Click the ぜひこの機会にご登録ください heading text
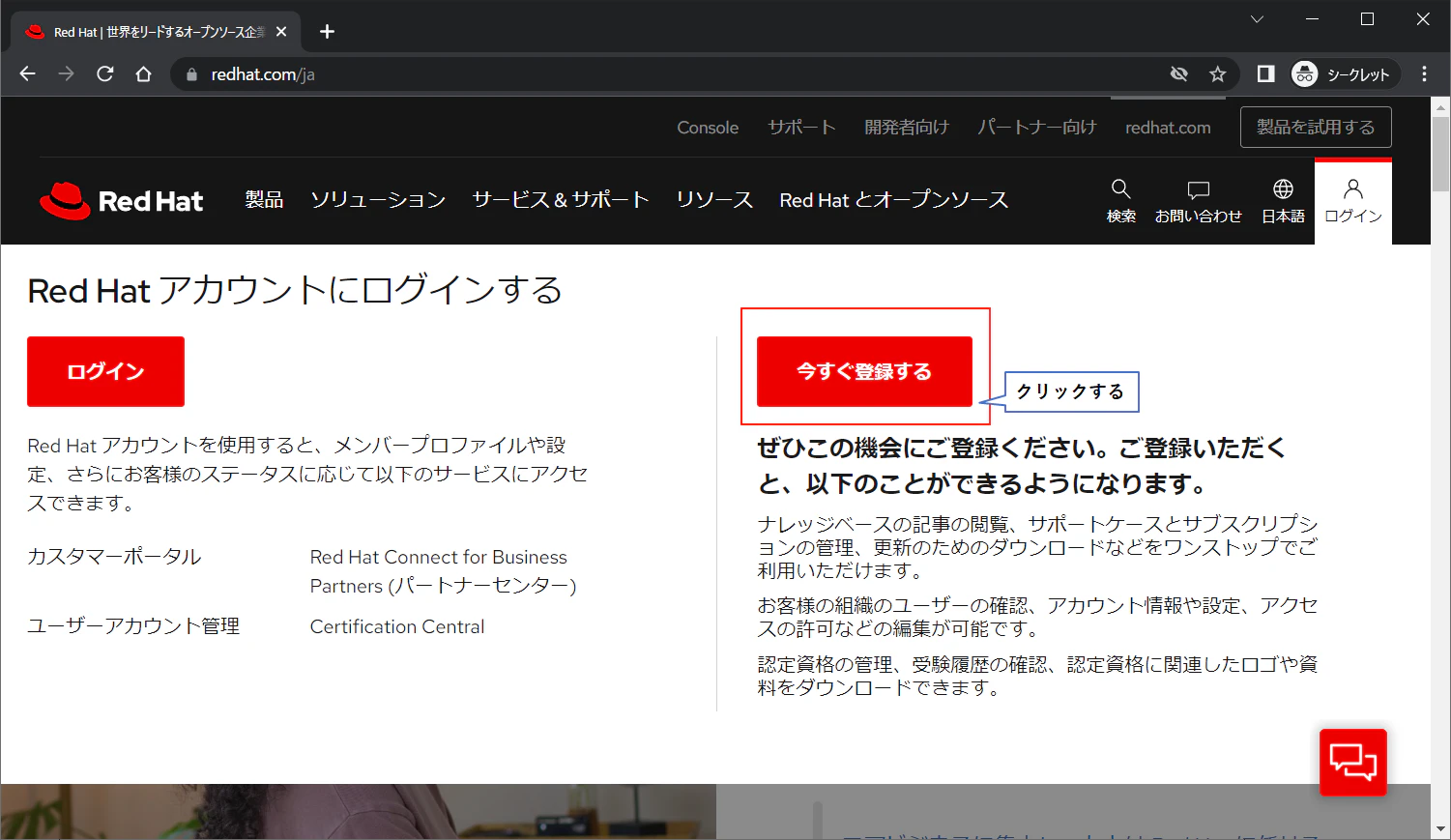The image size is (1451, 840). (x=1022, y=466)
